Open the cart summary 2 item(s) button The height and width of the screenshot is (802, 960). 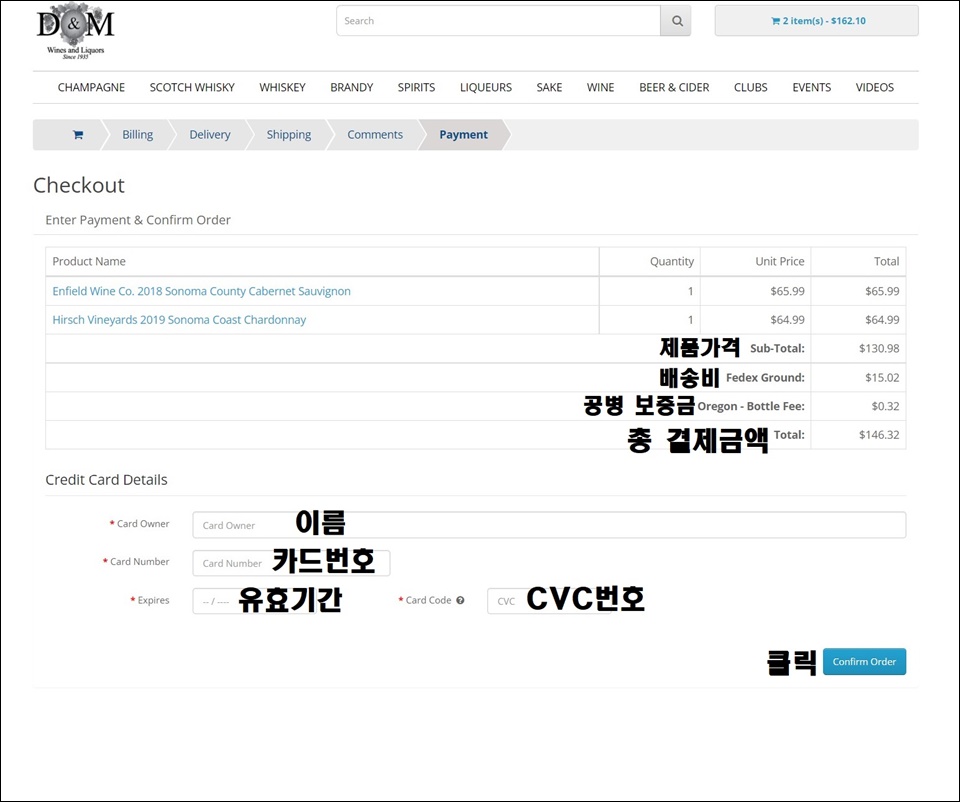click(x=817, y=21)
